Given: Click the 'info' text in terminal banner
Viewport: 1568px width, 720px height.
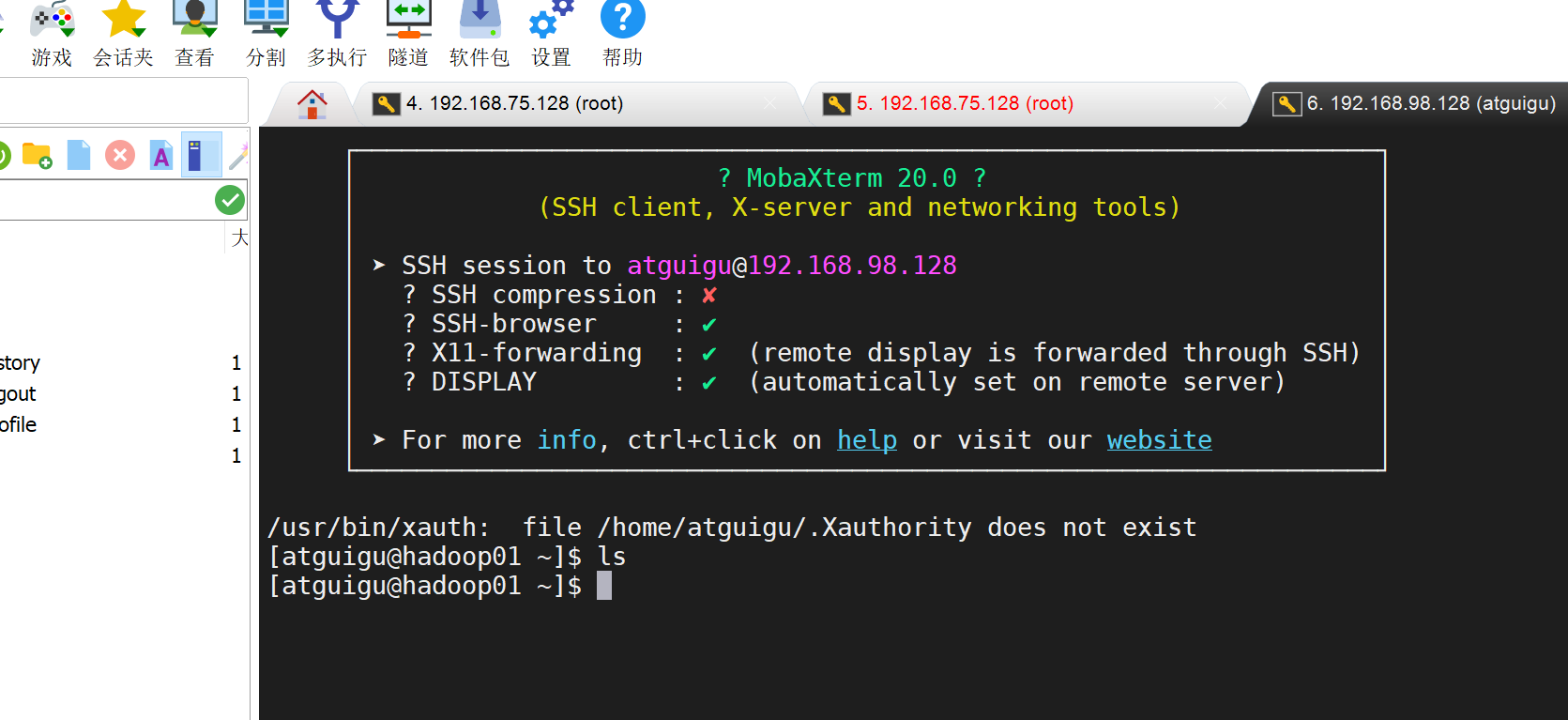Looking at the screenshot, I should tap(567, 440).
